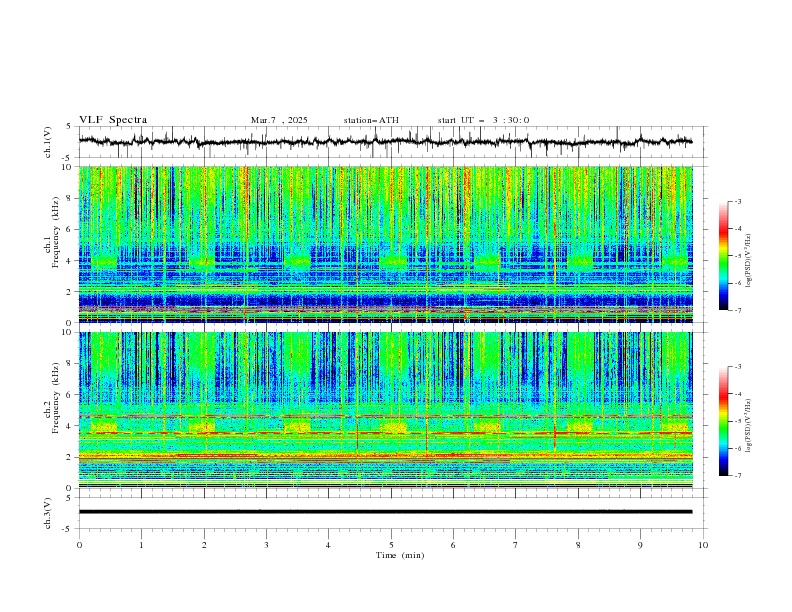Click the "station=ATH" header label
This screenshot has width=792, height=612.
point(371,120)
